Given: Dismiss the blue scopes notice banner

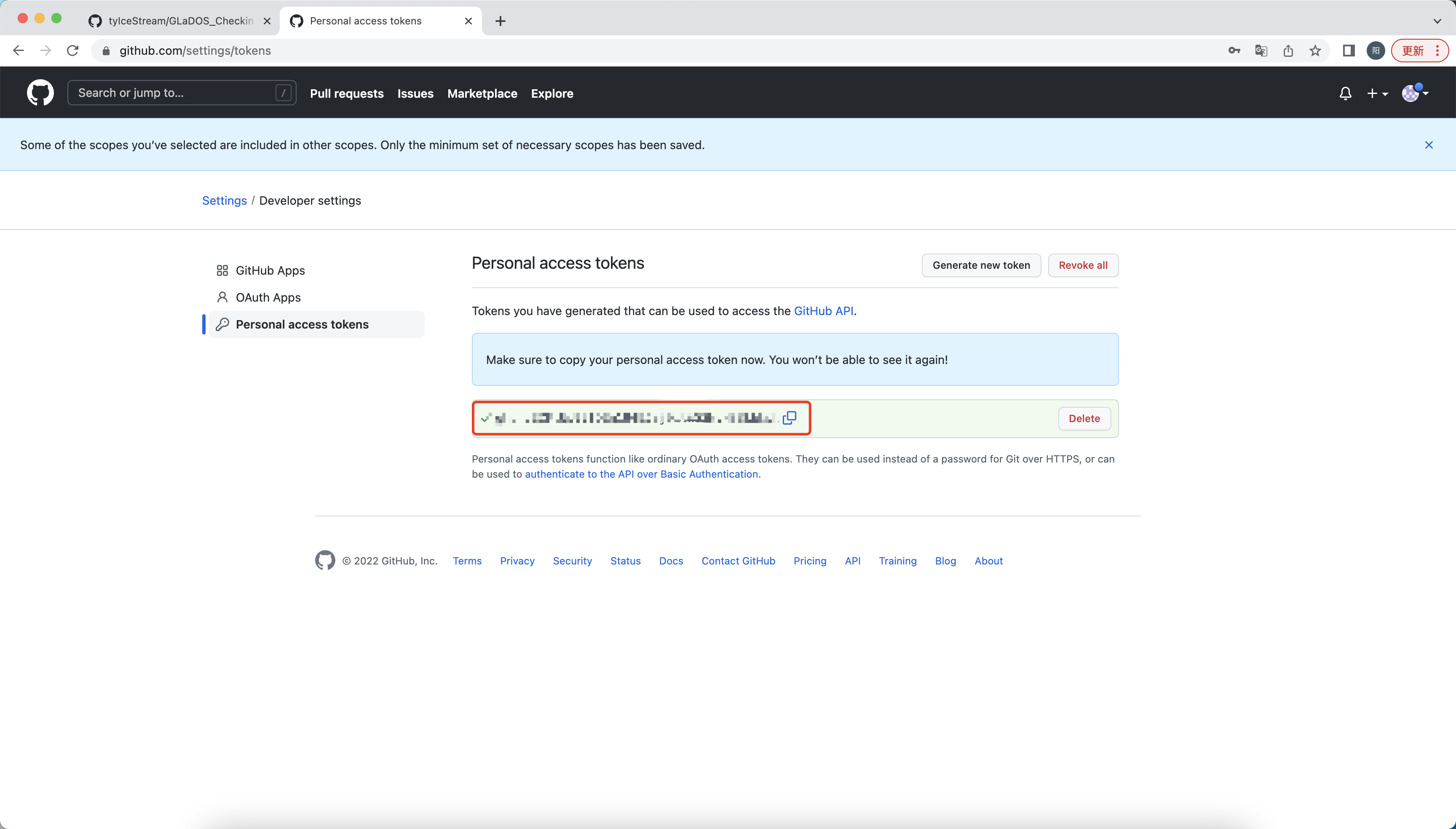Looking at the screenshot, I should click(x=1429, y=144).
